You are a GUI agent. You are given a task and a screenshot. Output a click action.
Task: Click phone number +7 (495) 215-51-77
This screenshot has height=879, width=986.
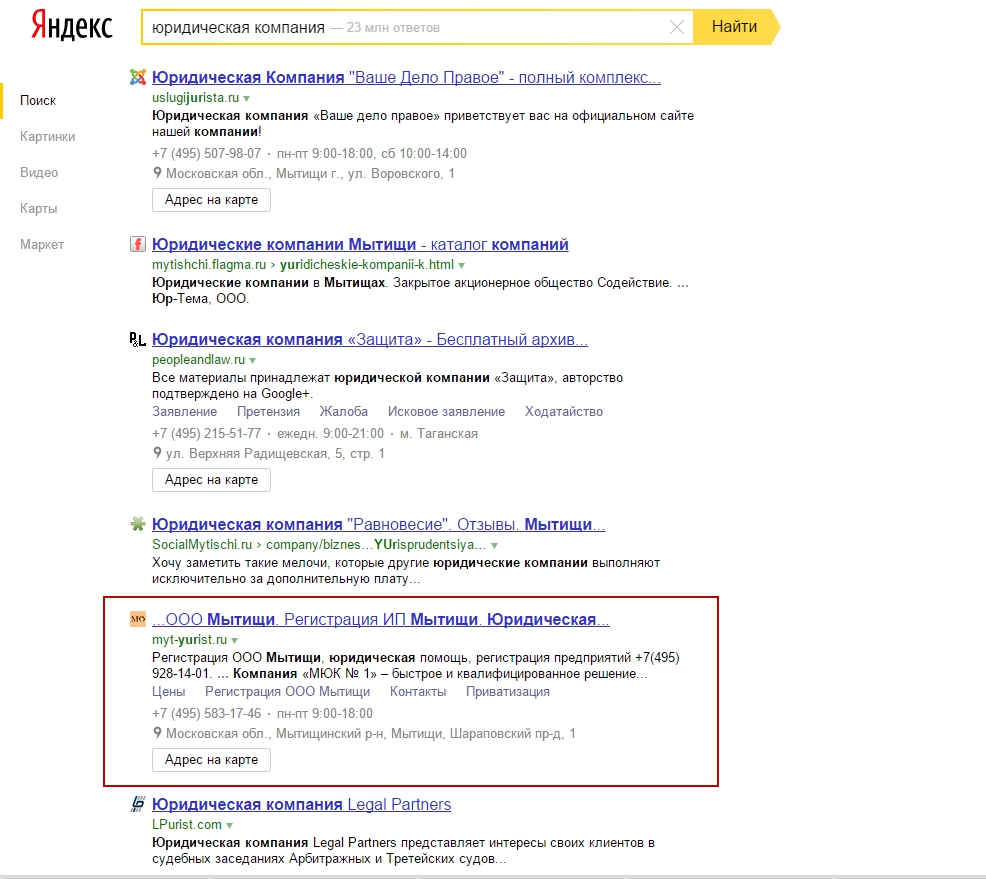(206, 434)
